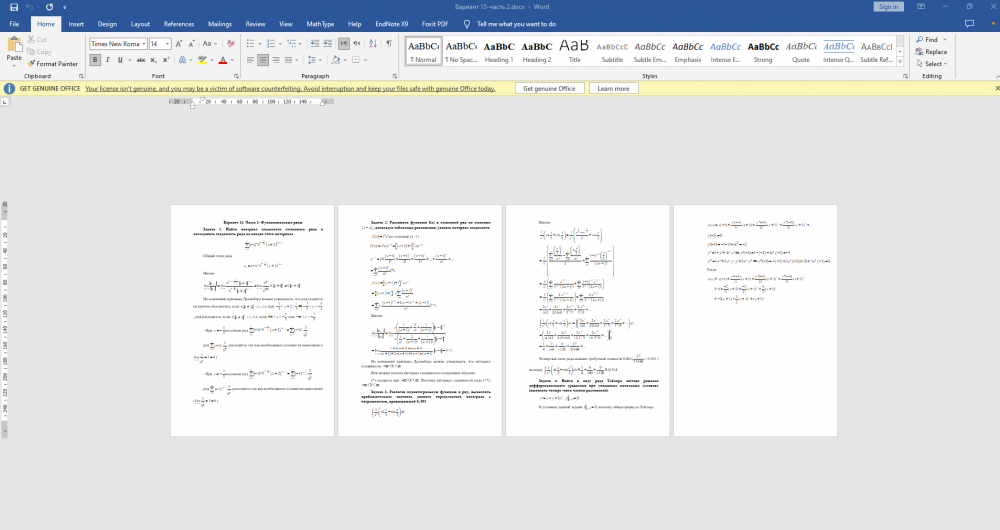Image resolution: width=1000 pixels, height=530 pixels.
Task: Click the Sign in button
Action: pyautogui.click(x=888, y=6)
